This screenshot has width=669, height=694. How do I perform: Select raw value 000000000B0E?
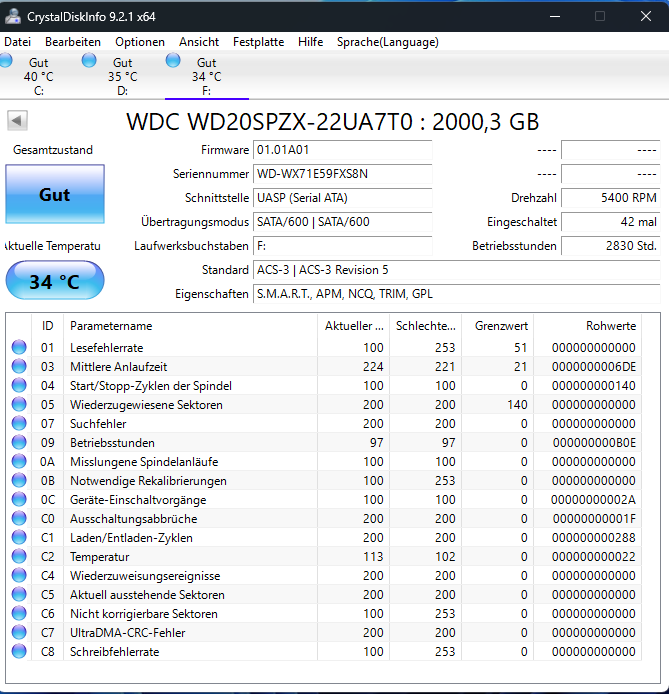click(594, 443)
